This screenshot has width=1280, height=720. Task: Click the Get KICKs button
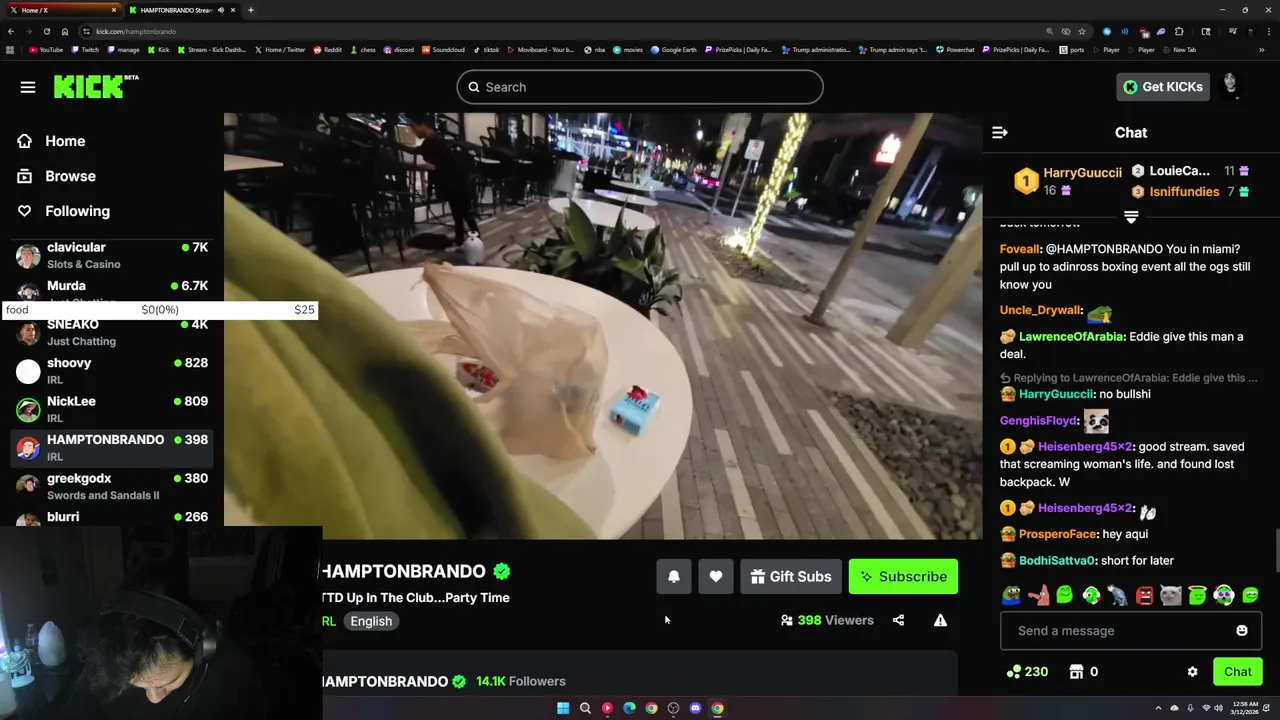1163,87
